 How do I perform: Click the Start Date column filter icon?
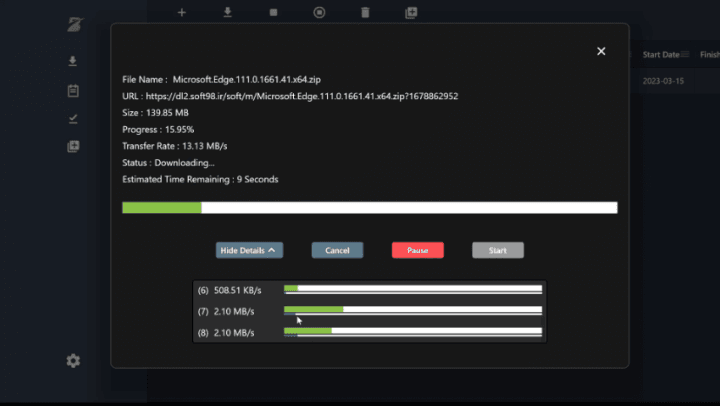pyautogui.click(x=685, y=54)
